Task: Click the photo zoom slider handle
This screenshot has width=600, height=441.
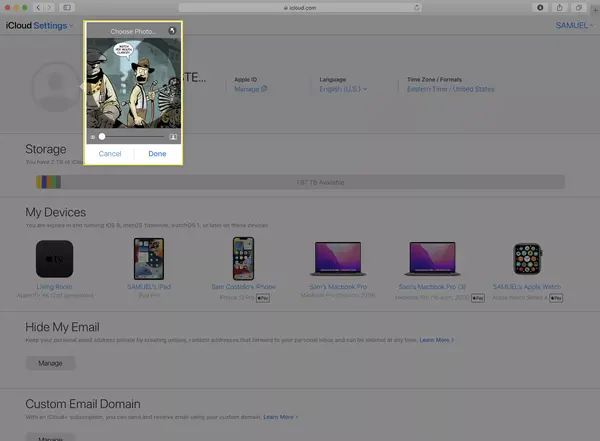Action: click(x=102, y=137)
